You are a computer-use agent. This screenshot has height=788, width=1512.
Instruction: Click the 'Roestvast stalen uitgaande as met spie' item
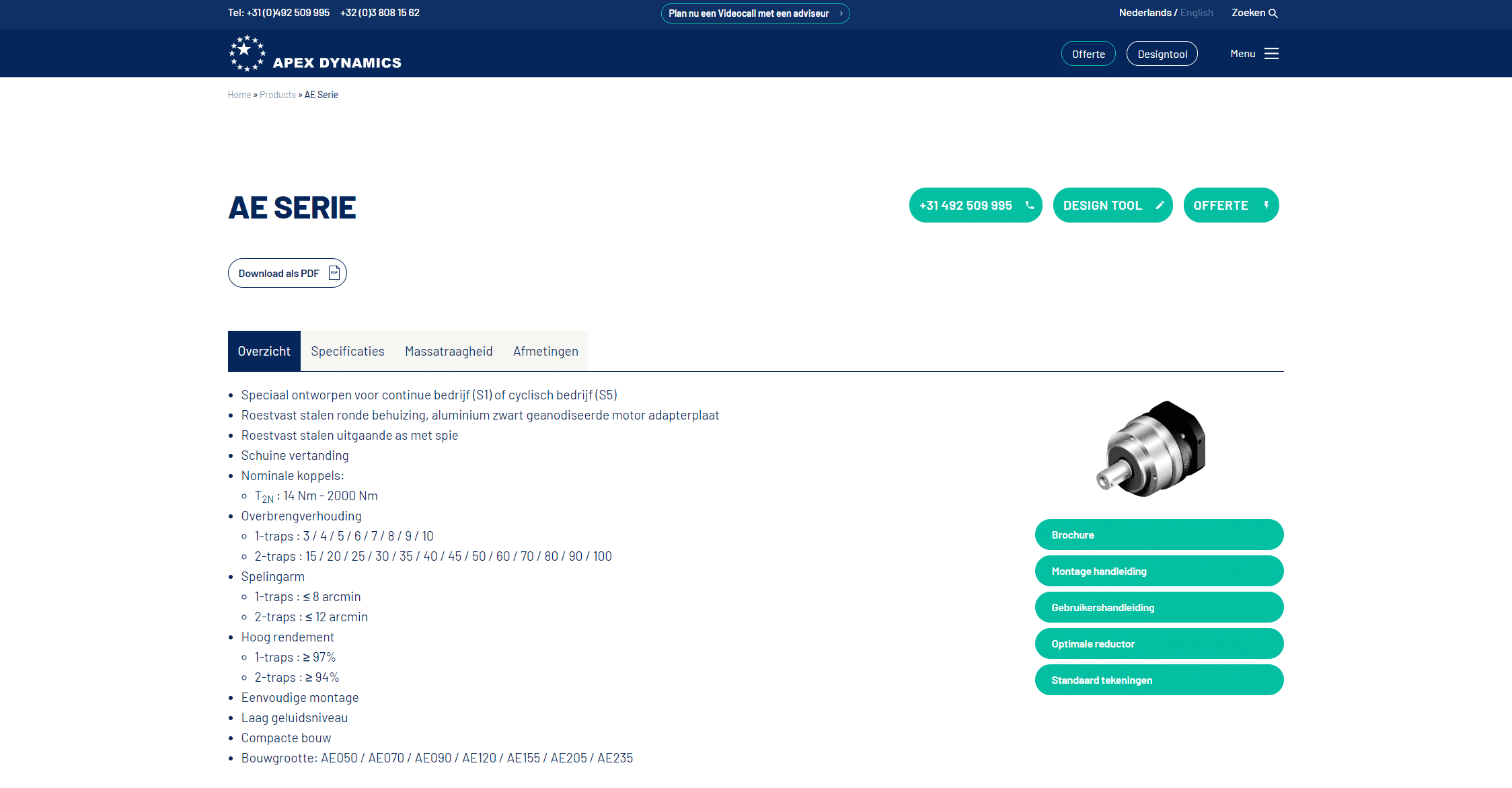pyautogui.click(x=350, y=435)
